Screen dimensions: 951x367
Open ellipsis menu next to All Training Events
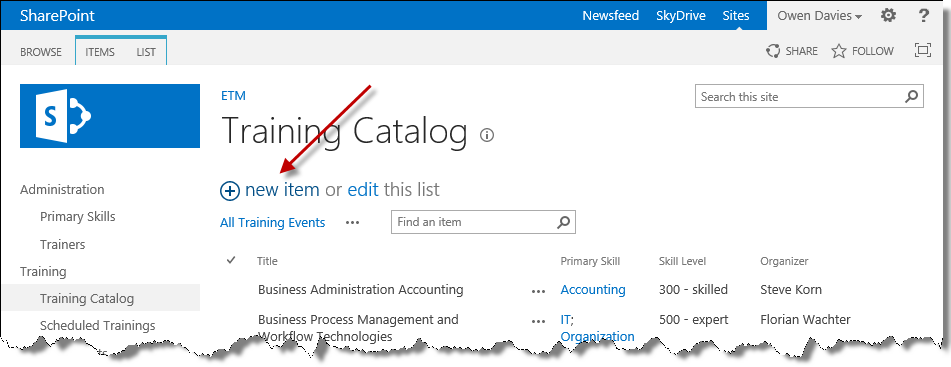(352, 223)
